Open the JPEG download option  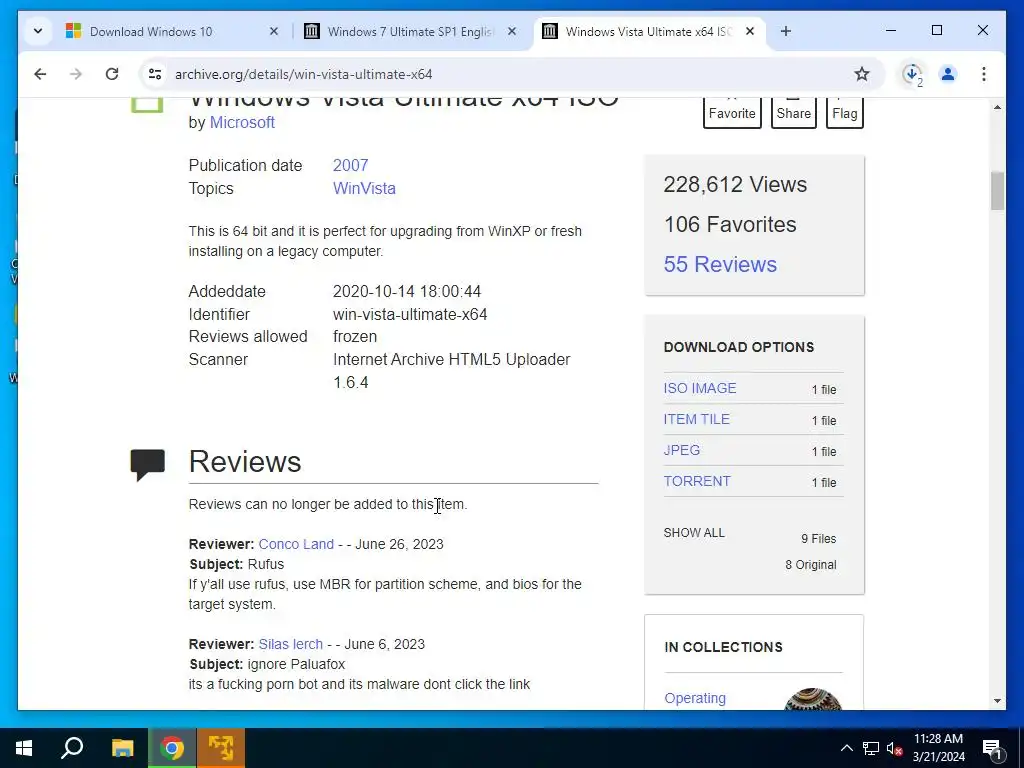(682, 450)
